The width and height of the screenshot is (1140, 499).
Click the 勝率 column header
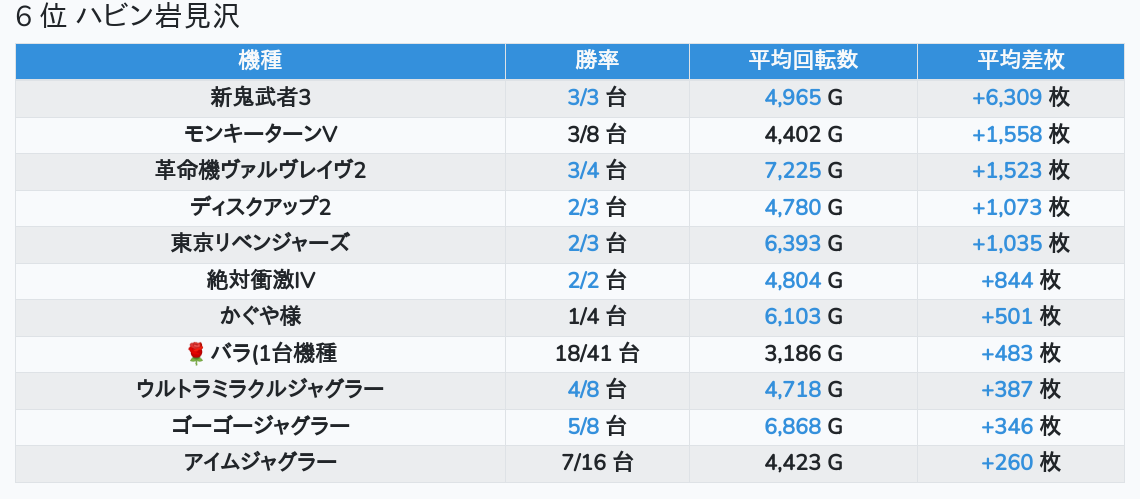pos(597,60)
